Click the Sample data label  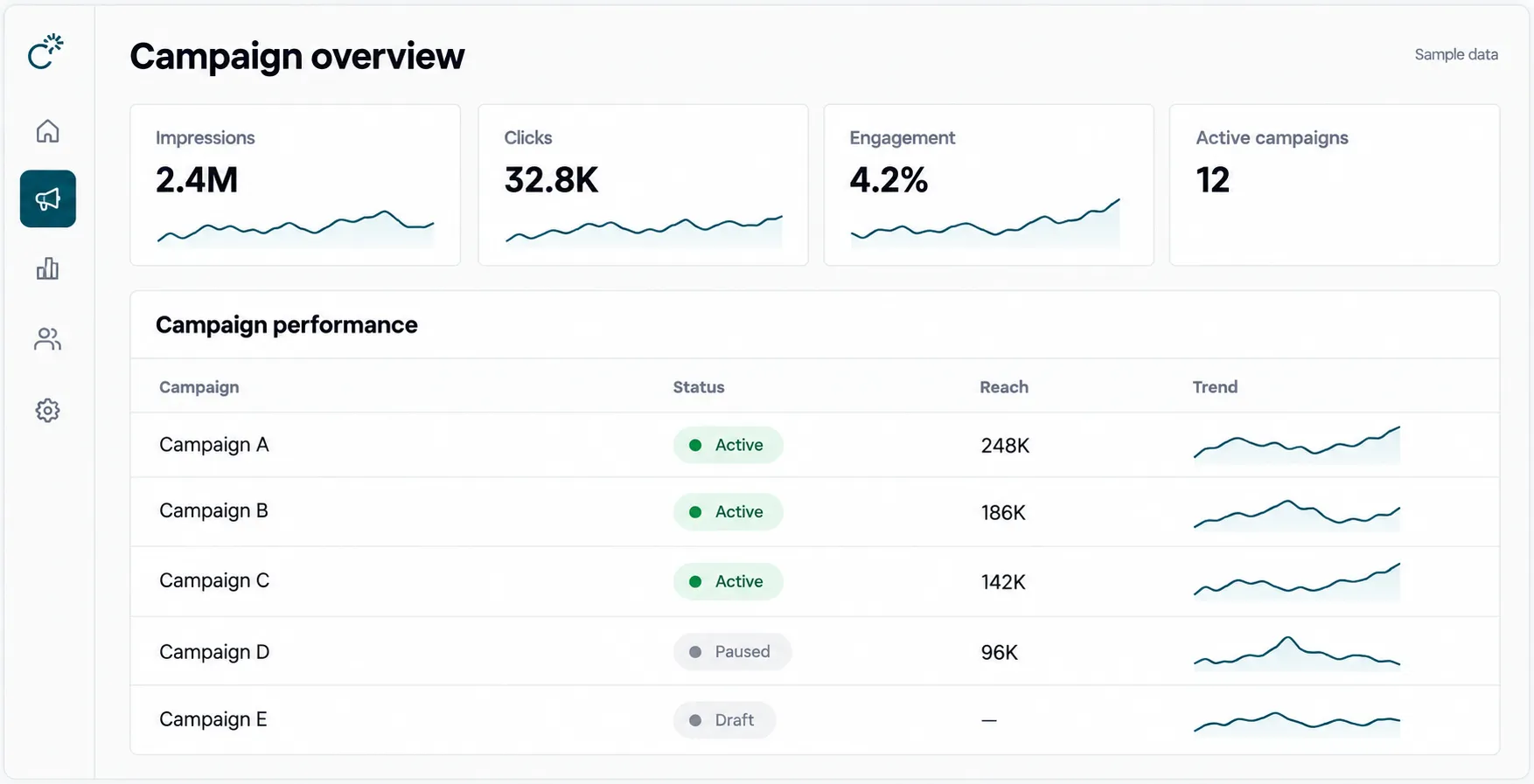coord(1456,54)
